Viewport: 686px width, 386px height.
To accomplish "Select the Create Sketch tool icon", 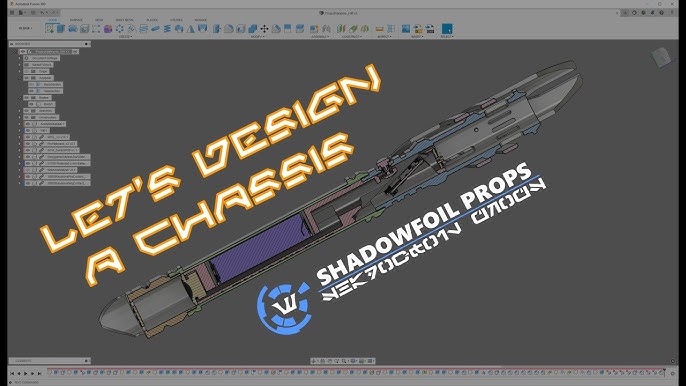I will [x=49, y=29].
